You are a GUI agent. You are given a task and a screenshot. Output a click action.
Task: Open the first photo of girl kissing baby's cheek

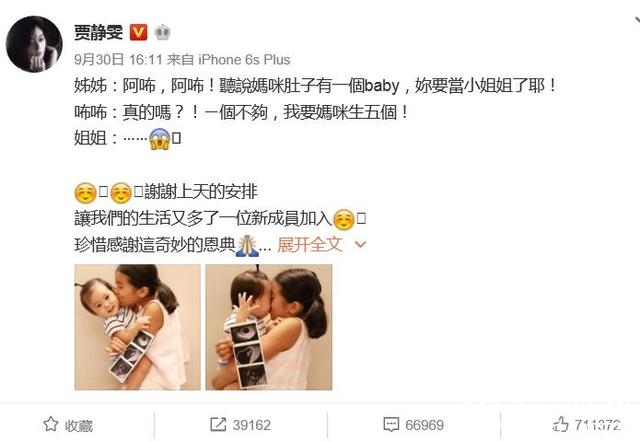(x=137, y=327)
